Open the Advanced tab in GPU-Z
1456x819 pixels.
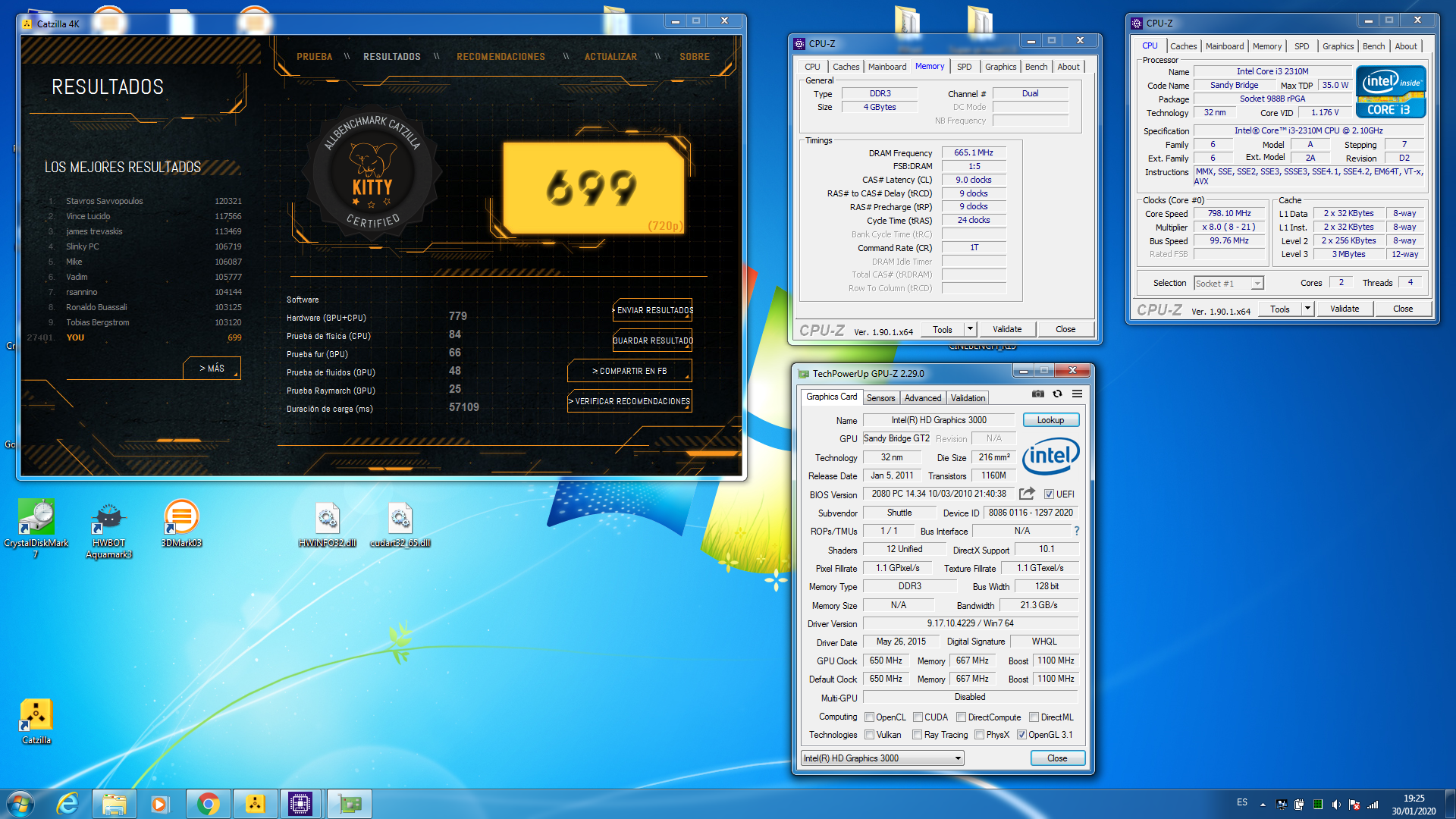click(x=922, y=398)
